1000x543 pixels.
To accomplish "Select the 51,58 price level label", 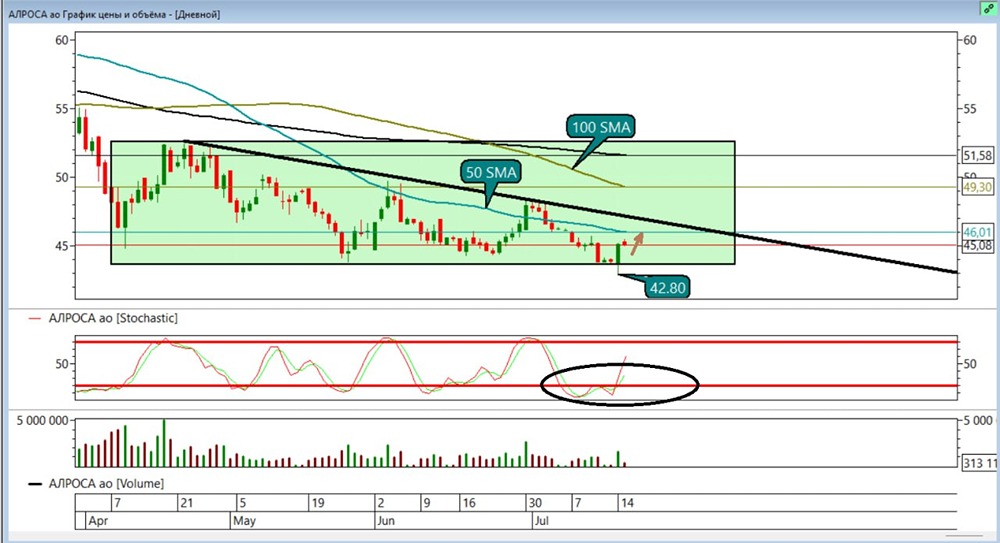I will pyautogui.click(x=978, y=155).
